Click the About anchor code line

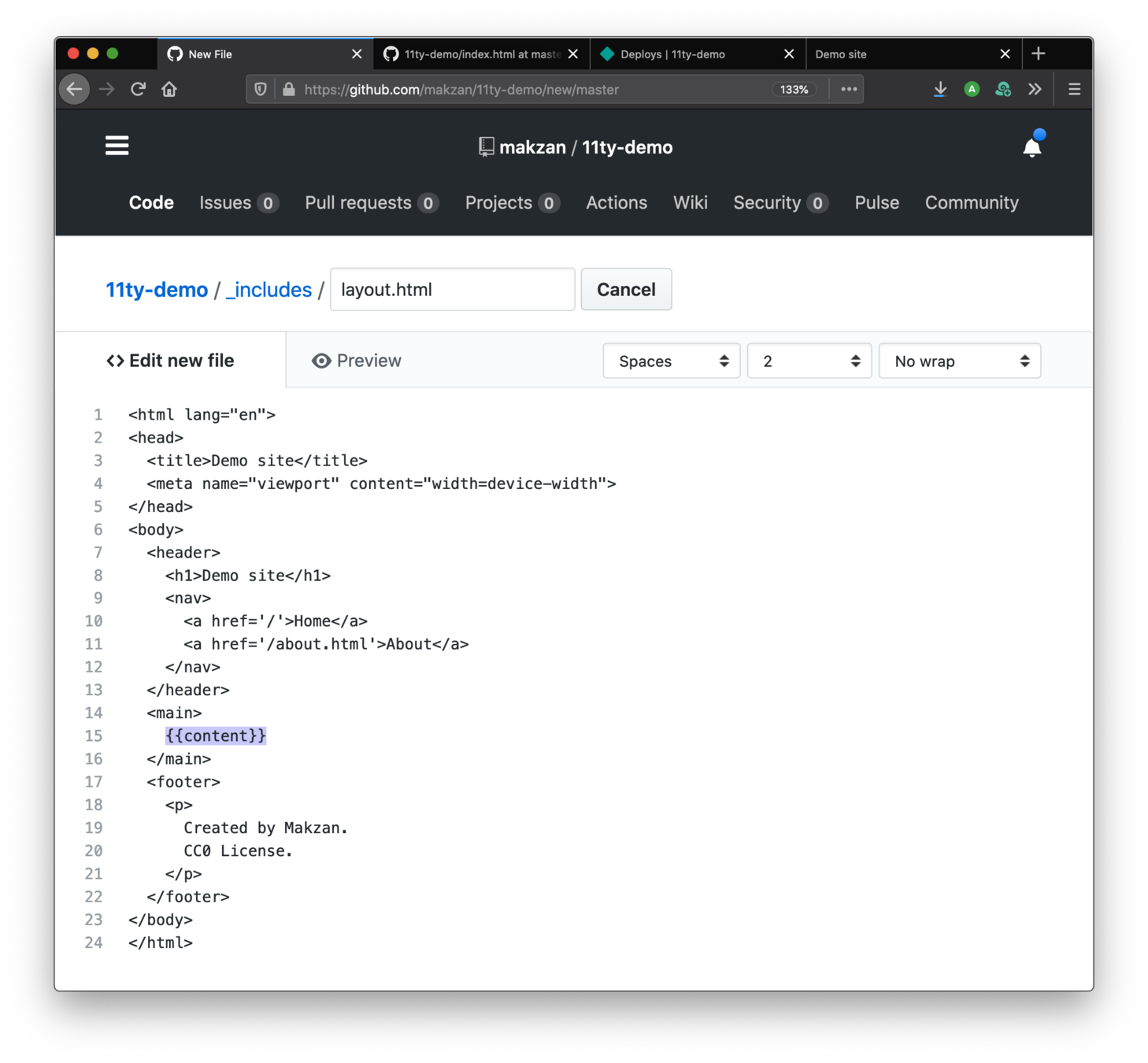[326, 644]
